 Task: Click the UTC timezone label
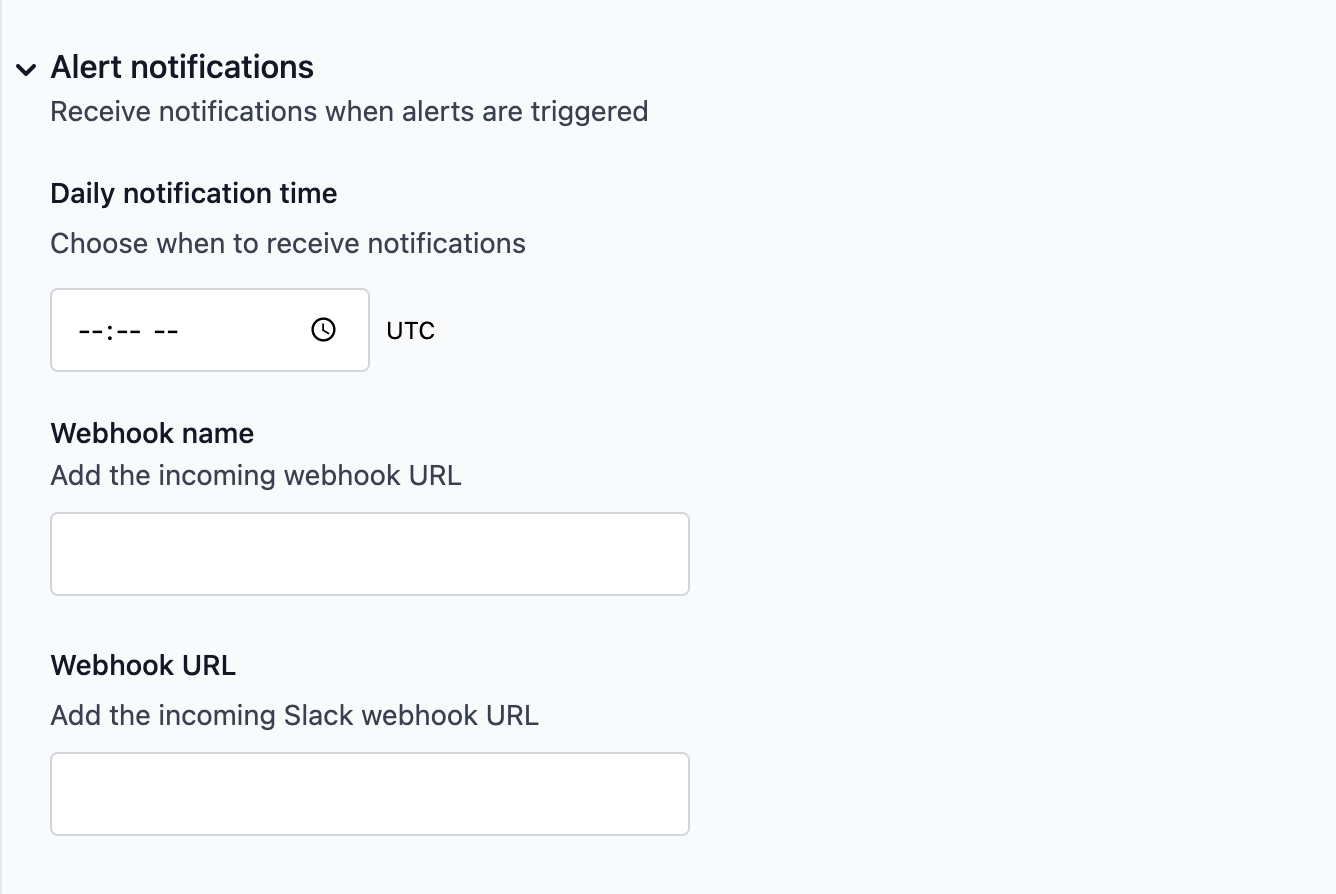[410, 331]
